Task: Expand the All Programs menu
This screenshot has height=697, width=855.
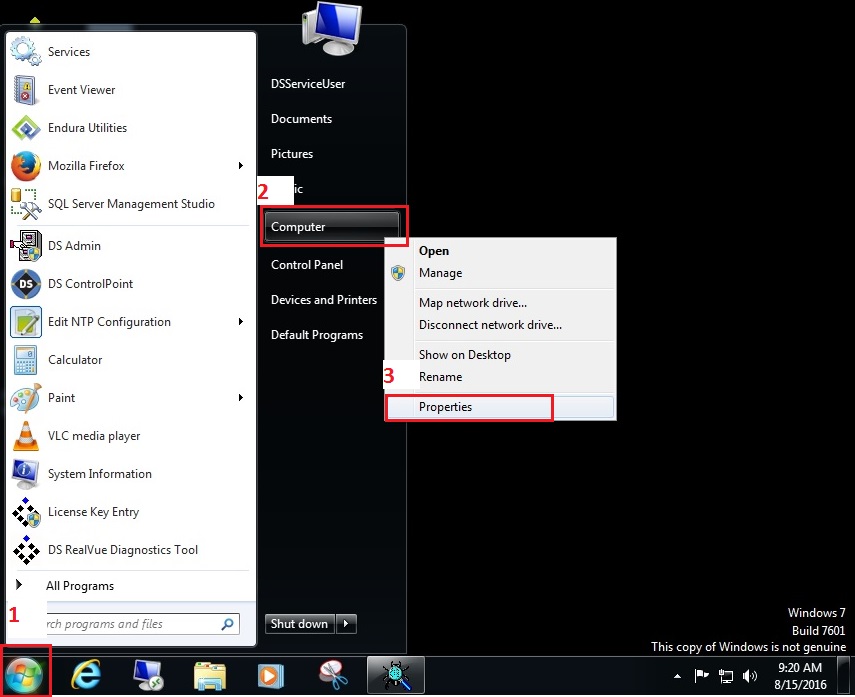Action: point(81,586)
